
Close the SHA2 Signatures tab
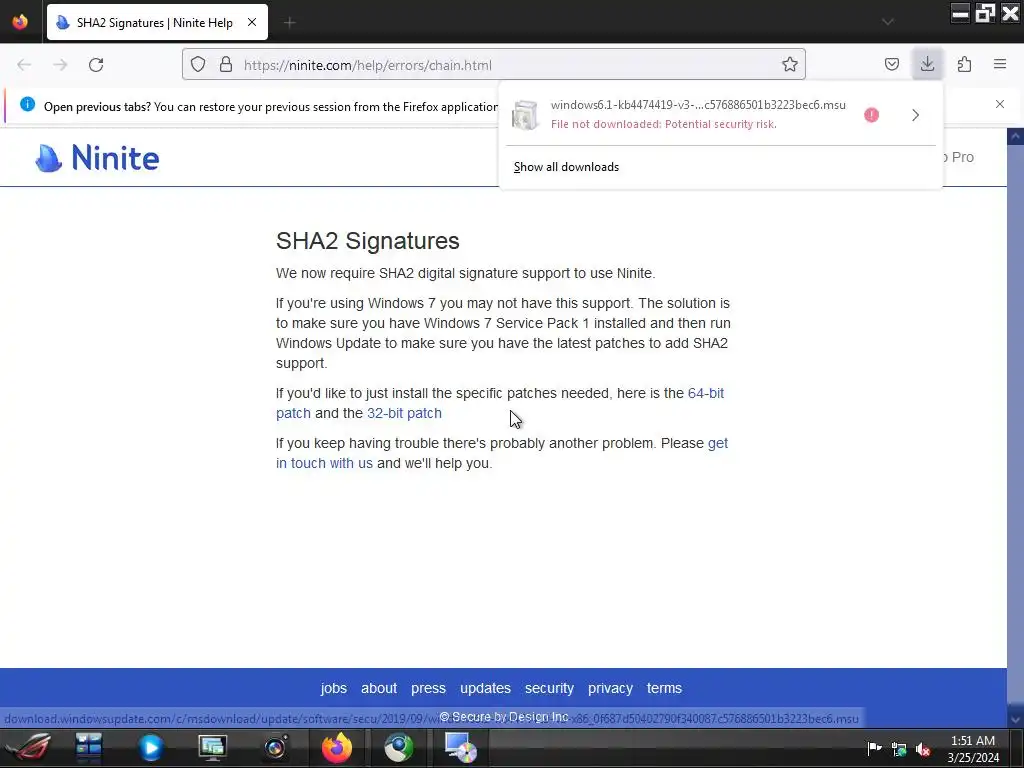pos(252,22)
